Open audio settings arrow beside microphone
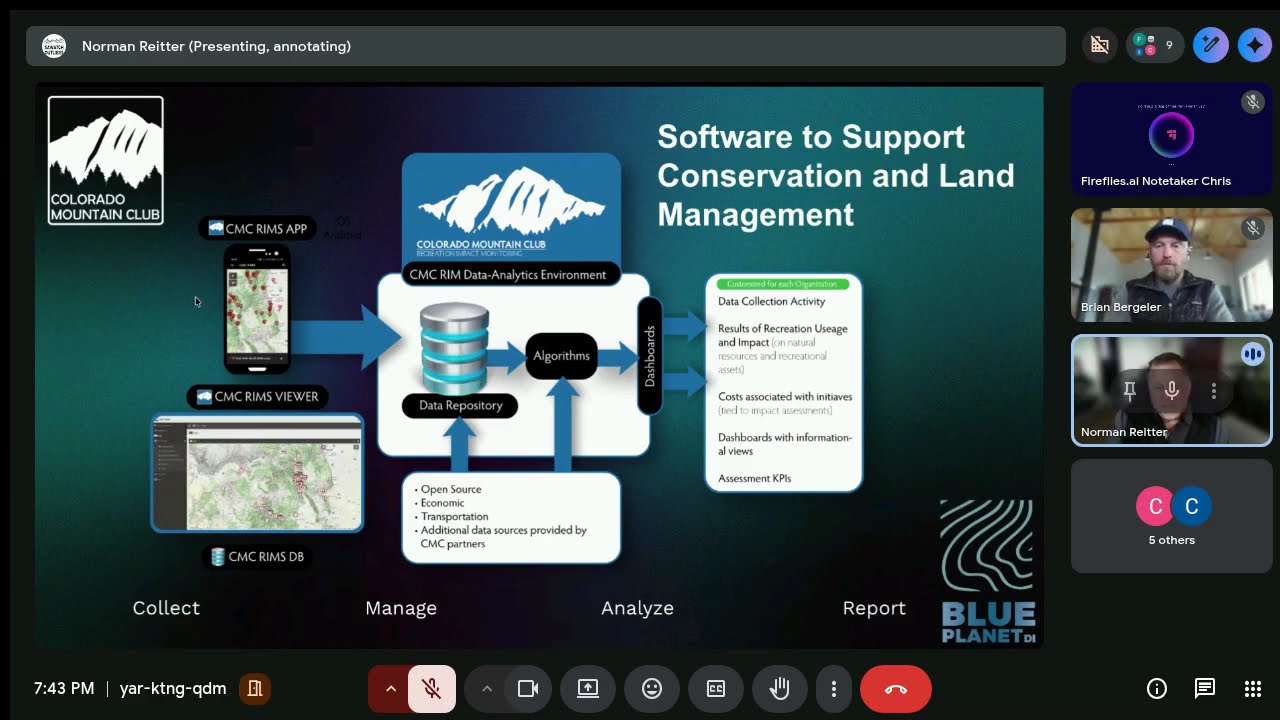Screen dimensions: 1280x720 [x=390, y=688]
